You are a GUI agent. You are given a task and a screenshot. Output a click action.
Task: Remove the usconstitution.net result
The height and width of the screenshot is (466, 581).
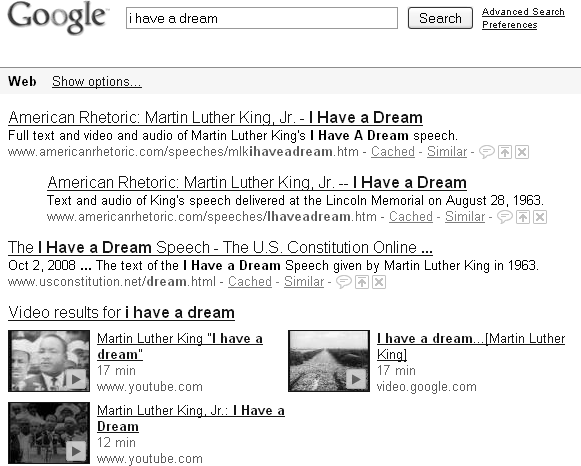tap(379, 282)
